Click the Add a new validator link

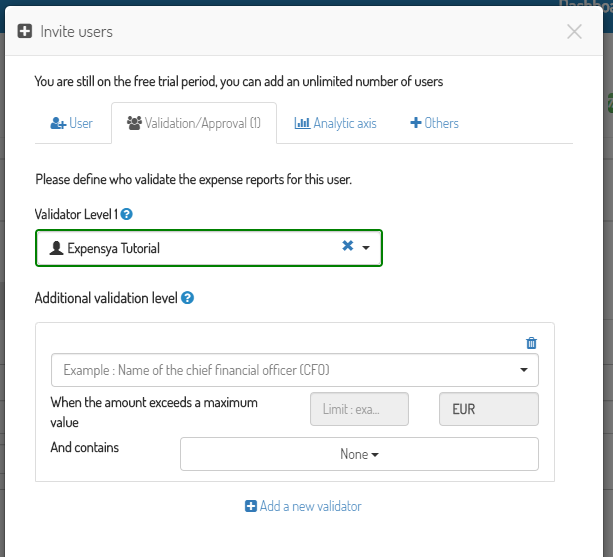tap(303, 506)
